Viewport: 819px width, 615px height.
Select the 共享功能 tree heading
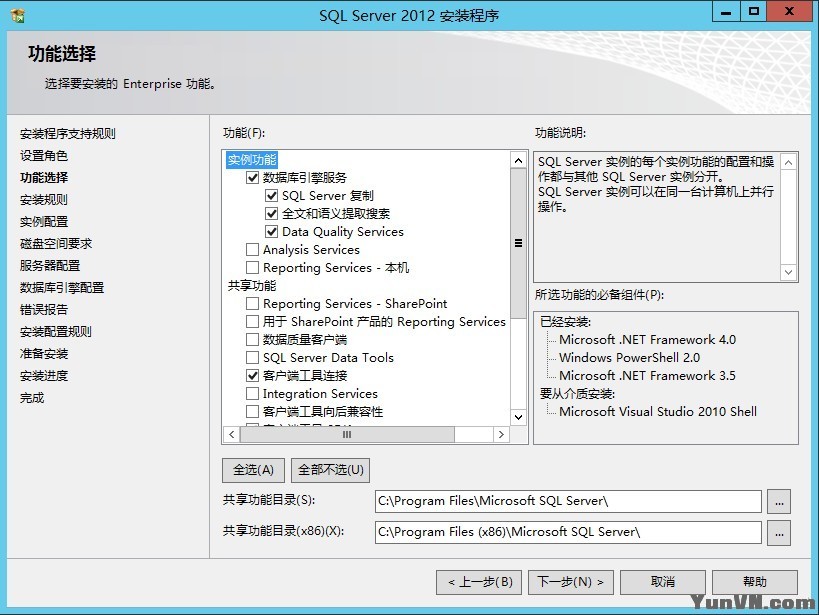[252, 286]
